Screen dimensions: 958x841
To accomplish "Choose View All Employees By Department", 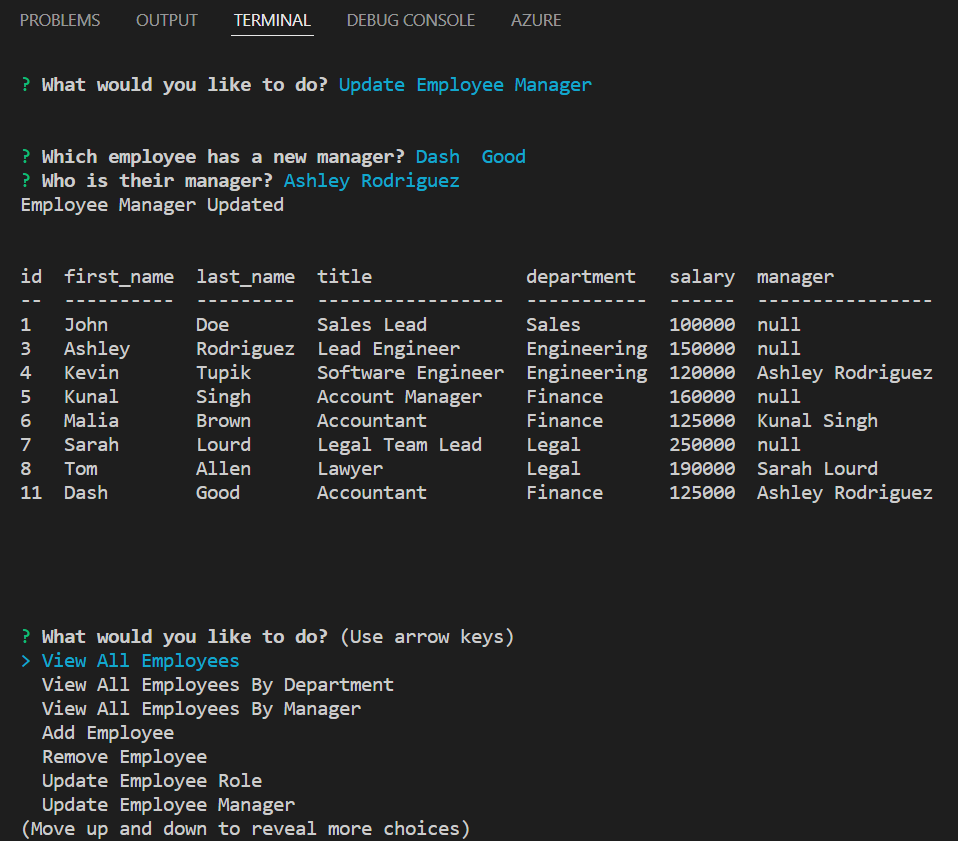I will point(218,685).
